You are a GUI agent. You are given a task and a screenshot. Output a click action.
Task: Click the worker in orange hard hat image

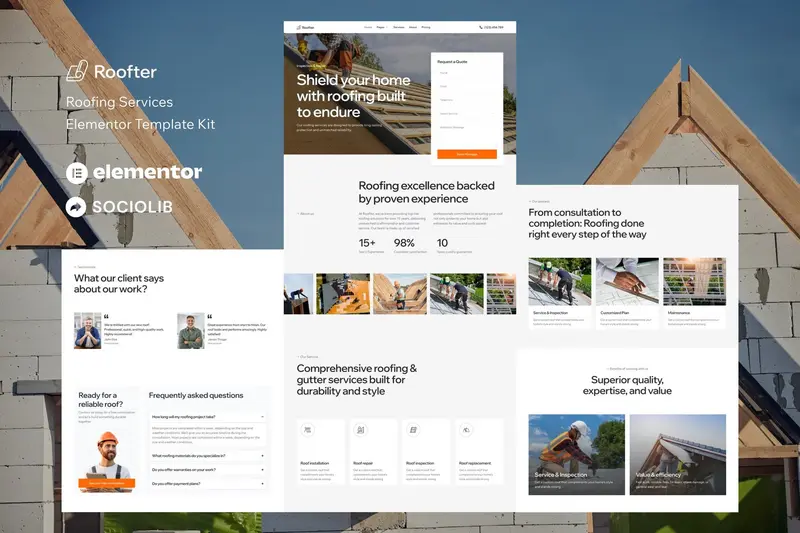pyautogui.click(x=107, y=462)
